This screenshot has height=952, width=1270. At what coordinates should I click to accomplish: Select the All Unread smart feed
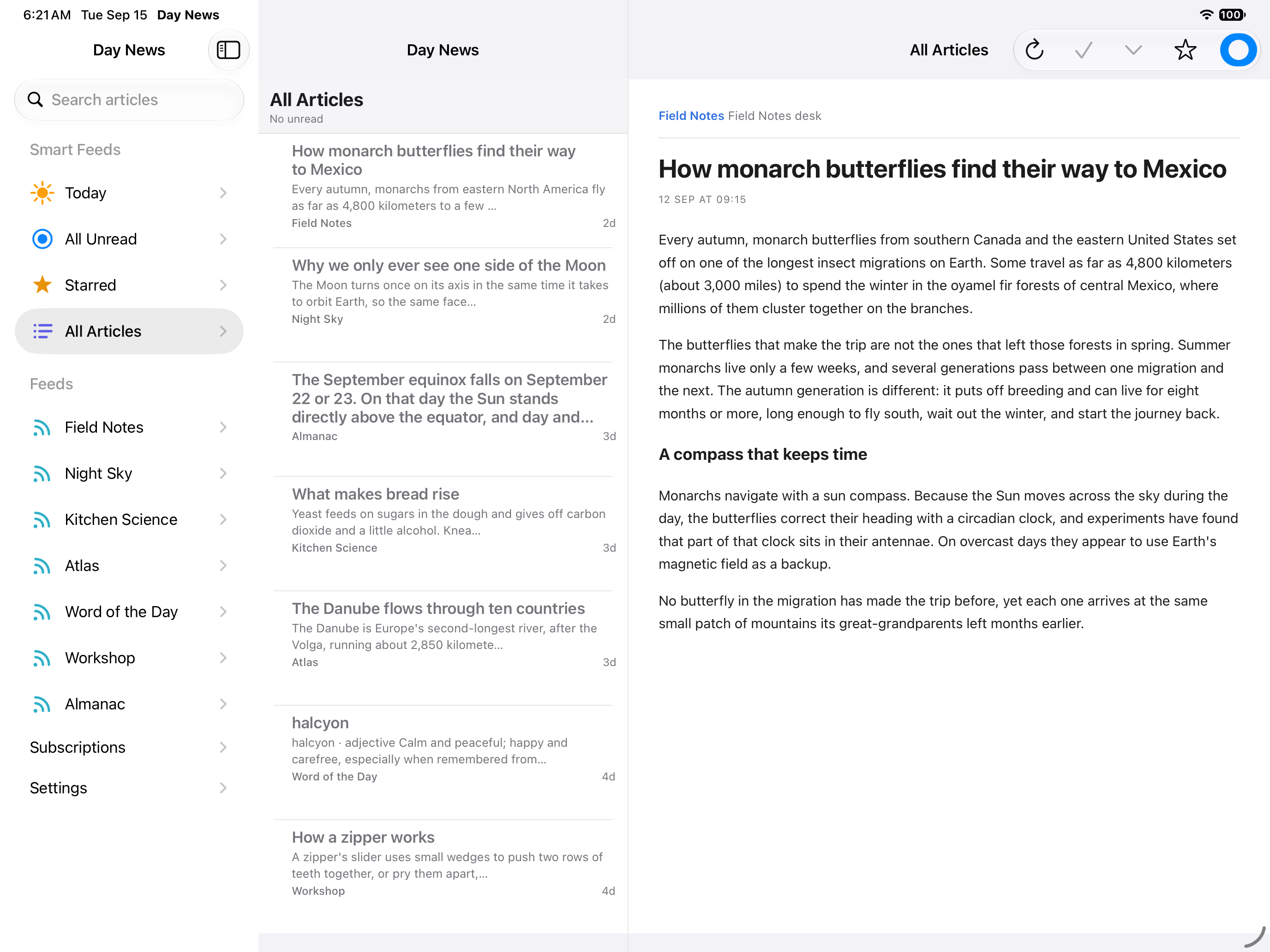[129, 239]
